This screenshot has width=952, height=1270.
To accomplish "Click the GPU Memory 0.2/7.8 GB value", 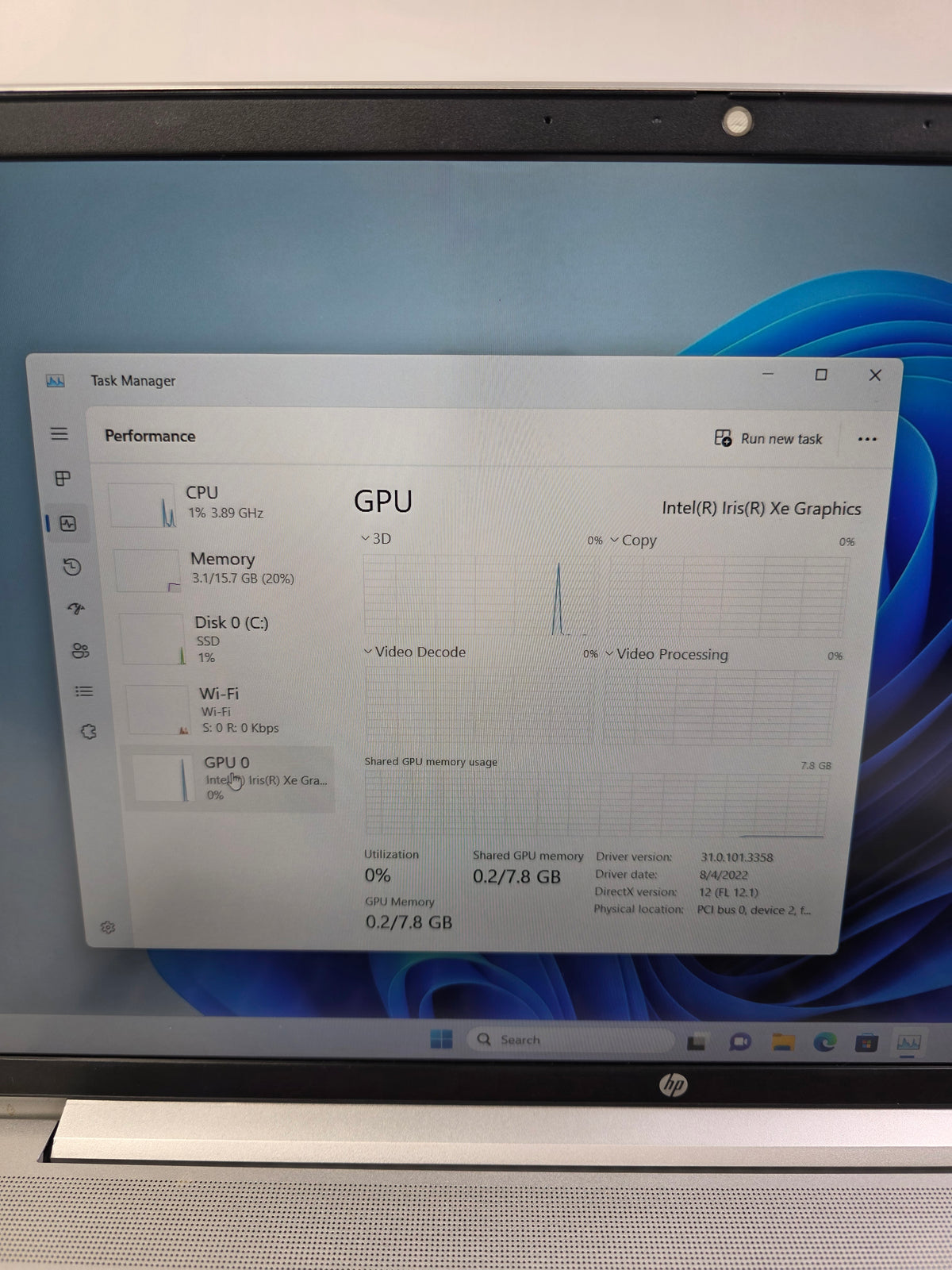I will (x=409, y=922).
